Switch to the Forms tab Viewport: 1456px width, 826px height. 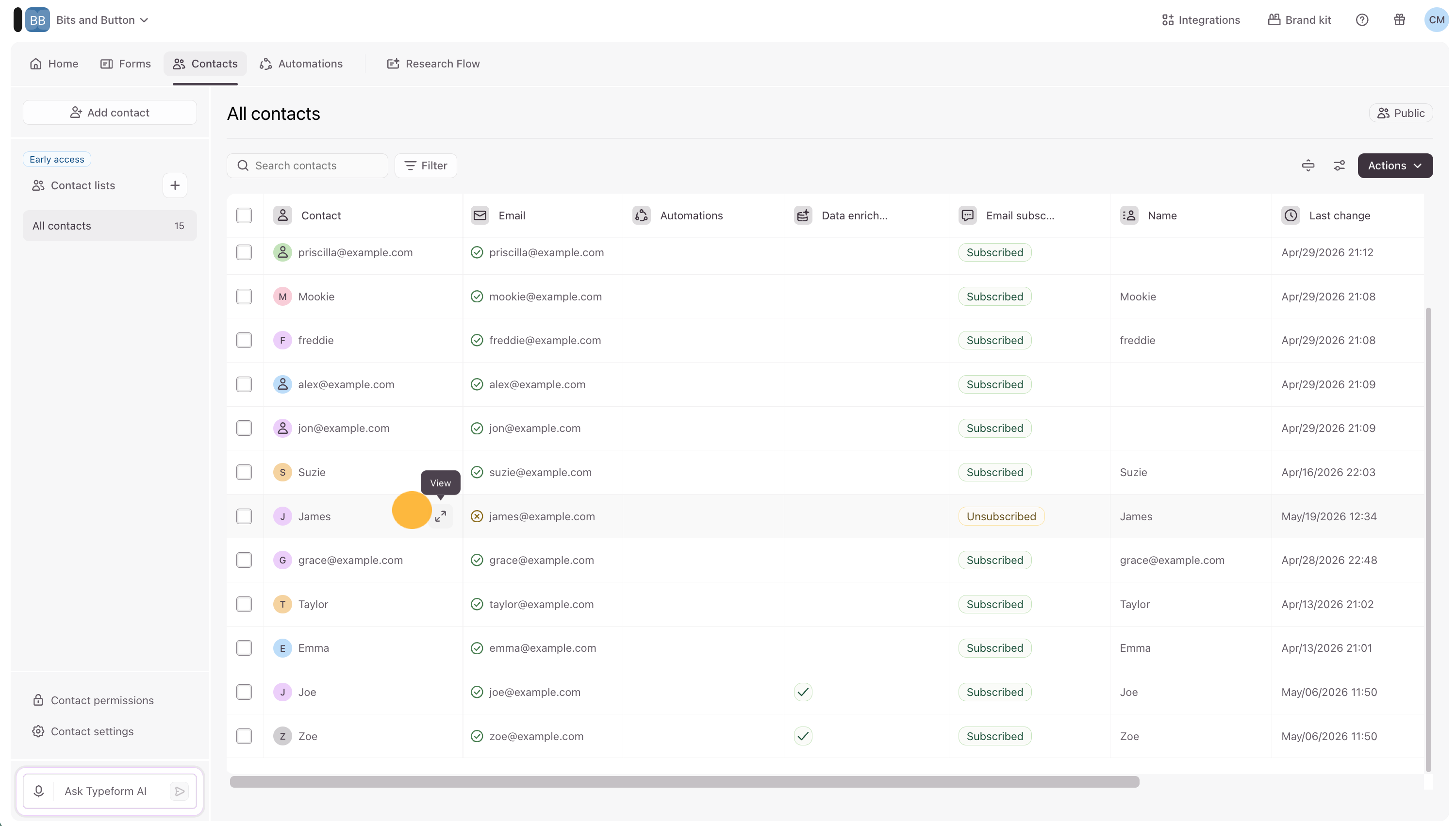point(125,64)
